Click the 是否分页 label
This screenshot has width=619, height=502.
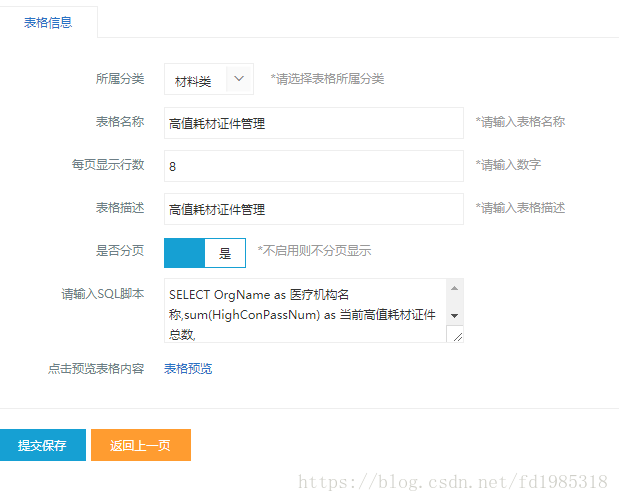[x=120, y=251]
